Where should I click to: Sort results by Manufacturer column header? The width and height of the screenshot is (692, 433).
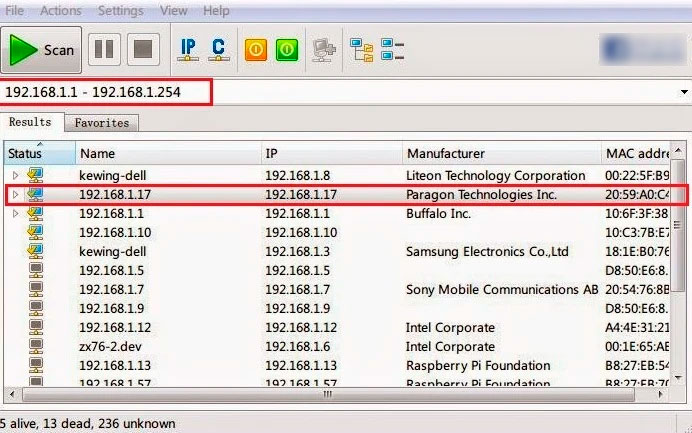(x=500, y=153)
